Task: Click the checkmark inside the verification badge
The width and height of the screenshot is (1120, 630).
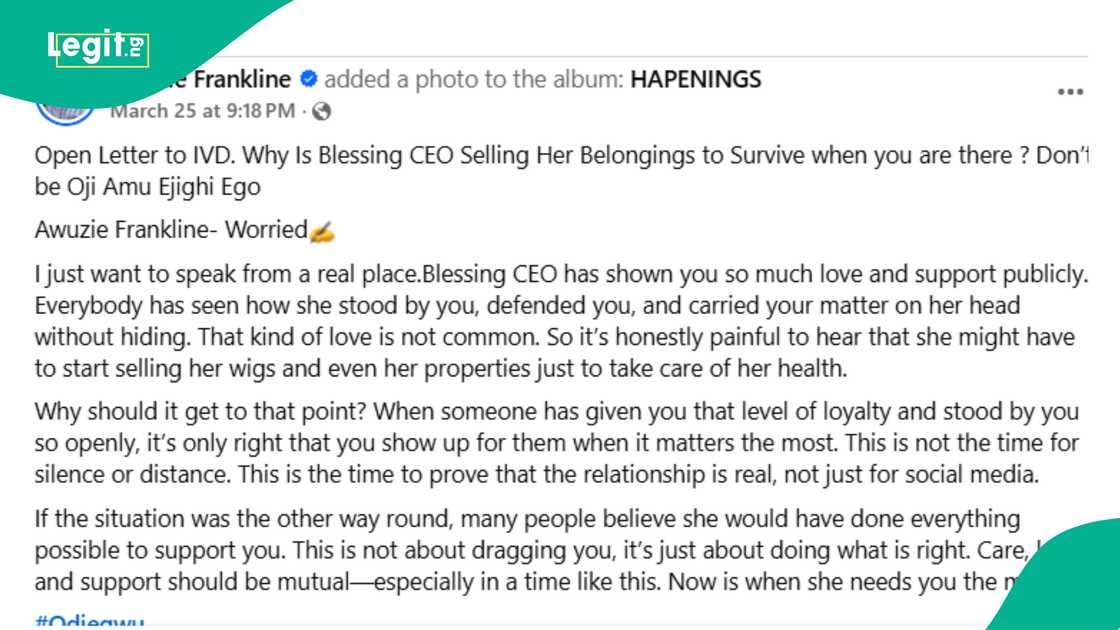Action: coord(308,79)
